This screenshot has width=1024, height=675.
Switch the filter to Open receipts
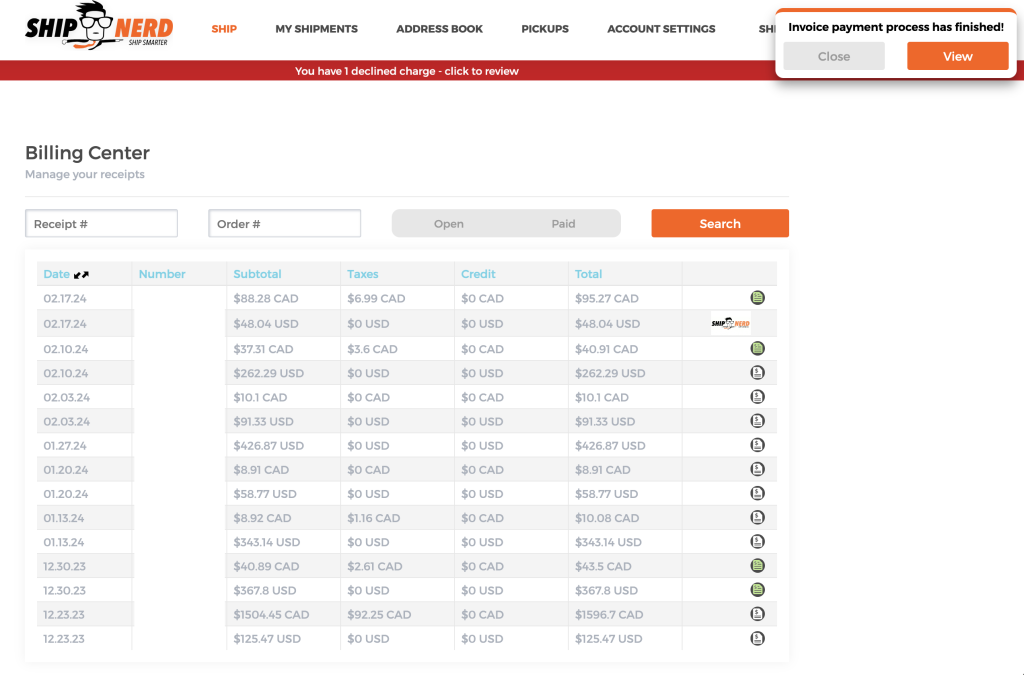pyautogui.click(x=449, y=224)
